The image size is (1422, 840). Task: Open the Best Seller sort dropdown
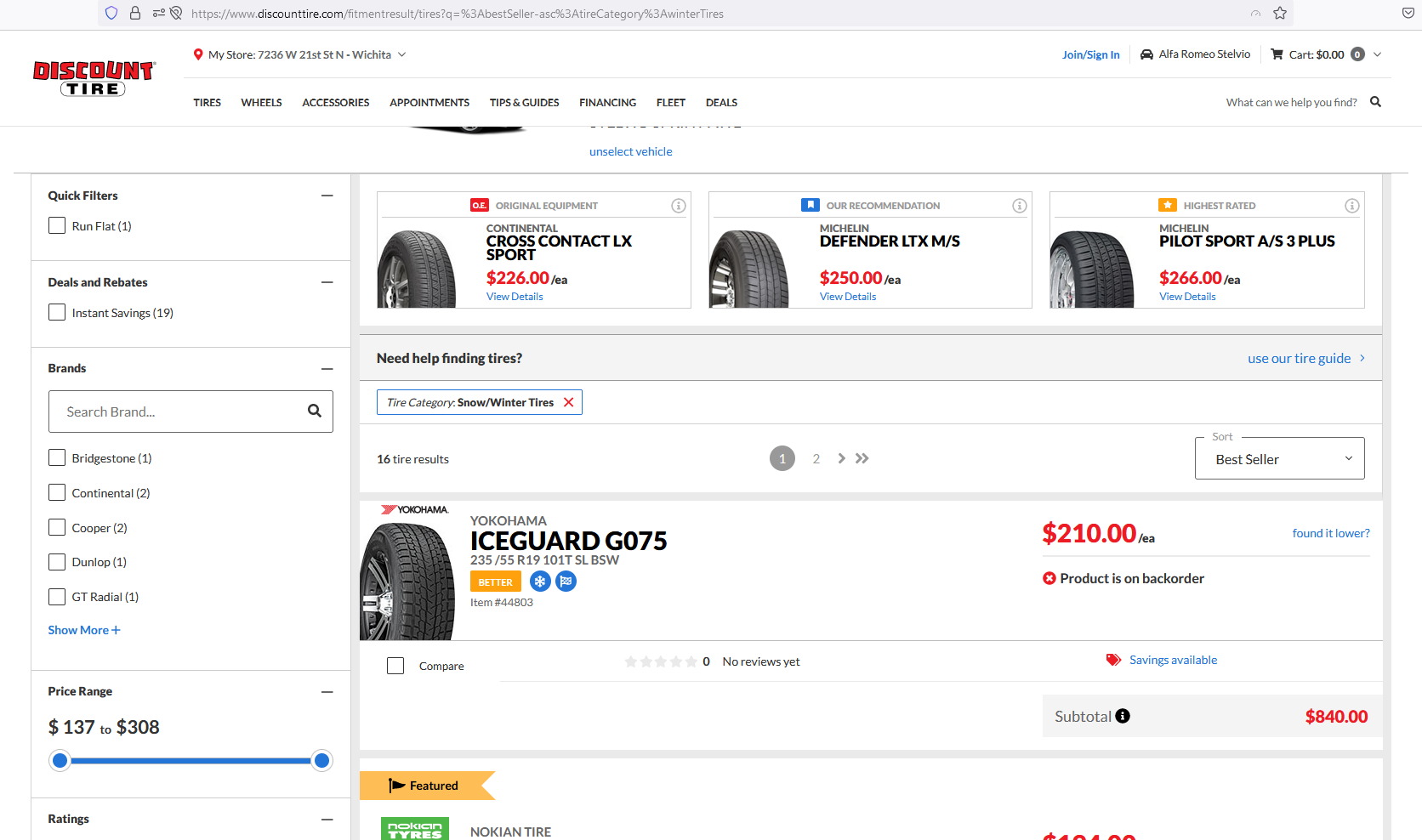pos(1279,458)
